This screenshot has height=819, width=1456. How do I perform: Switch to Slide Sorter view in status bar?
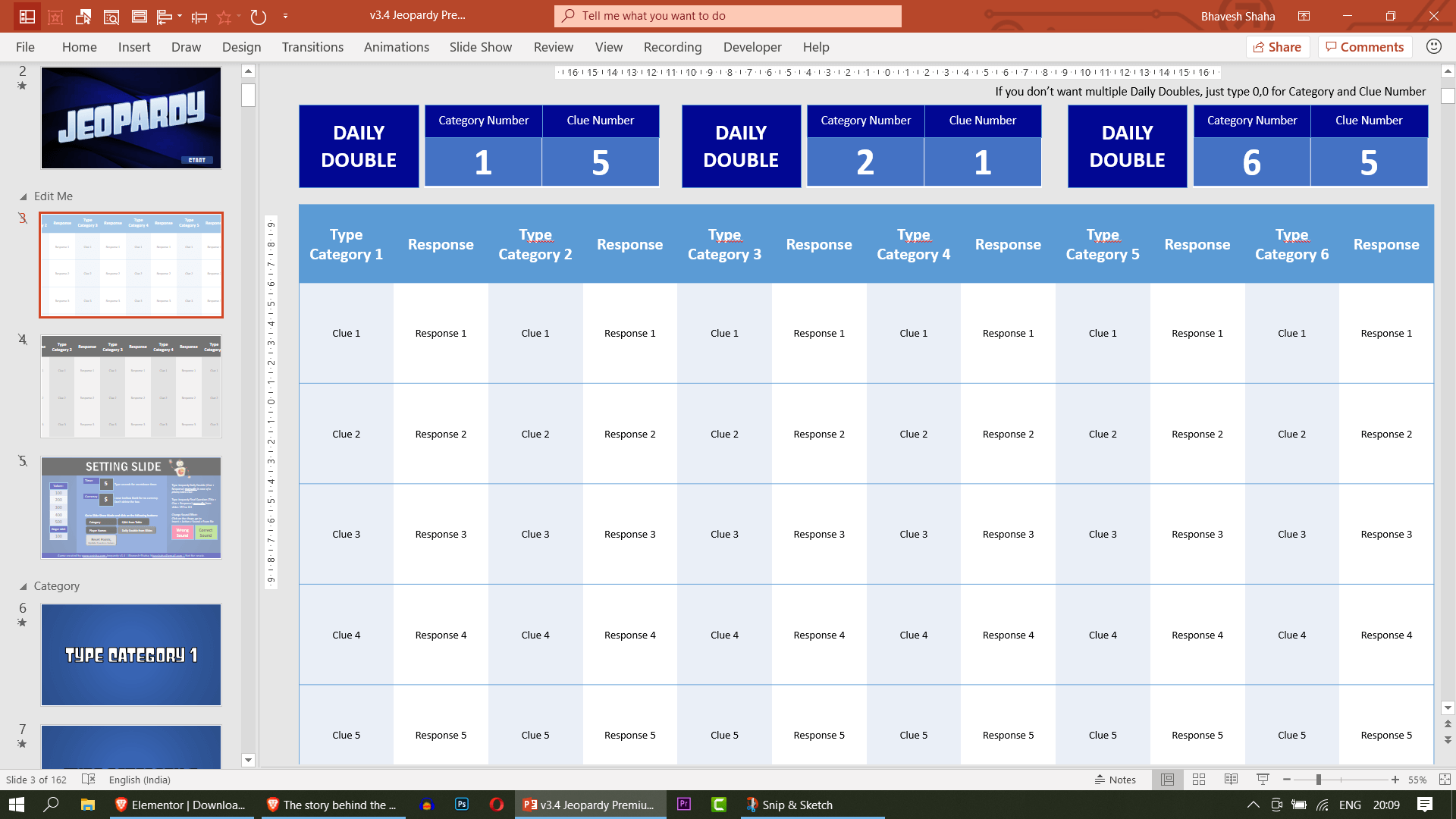coord(1199,780)
